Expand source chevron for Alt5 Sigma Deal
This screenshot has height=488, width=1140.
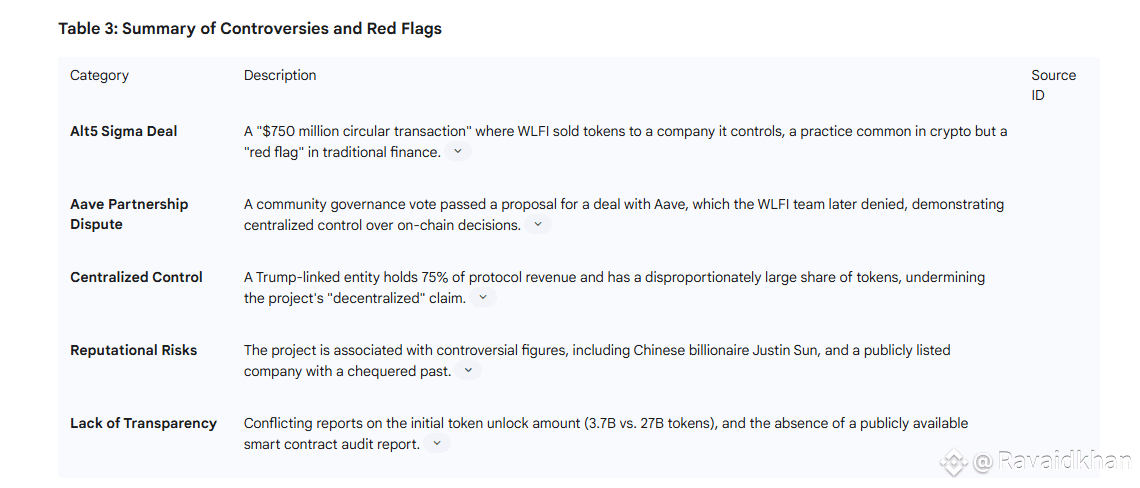click(x=457, y=152)
